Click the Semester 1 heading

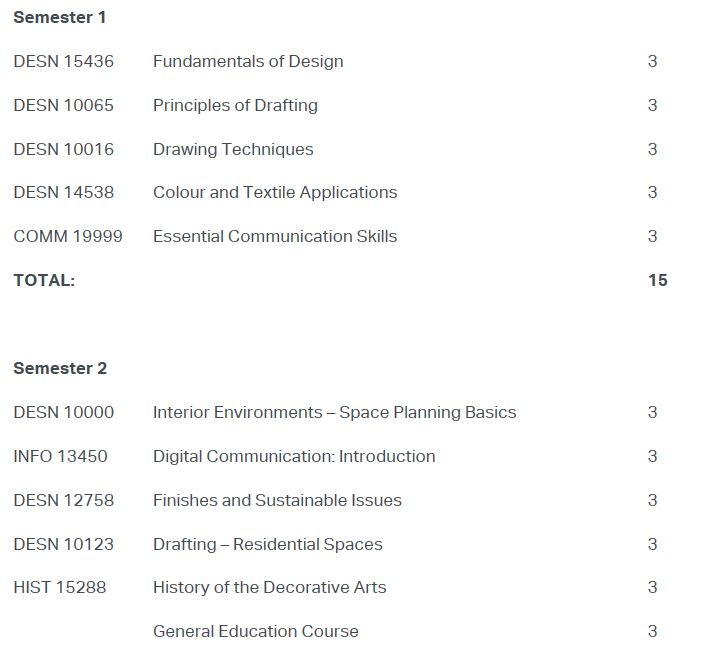[60, 18]
